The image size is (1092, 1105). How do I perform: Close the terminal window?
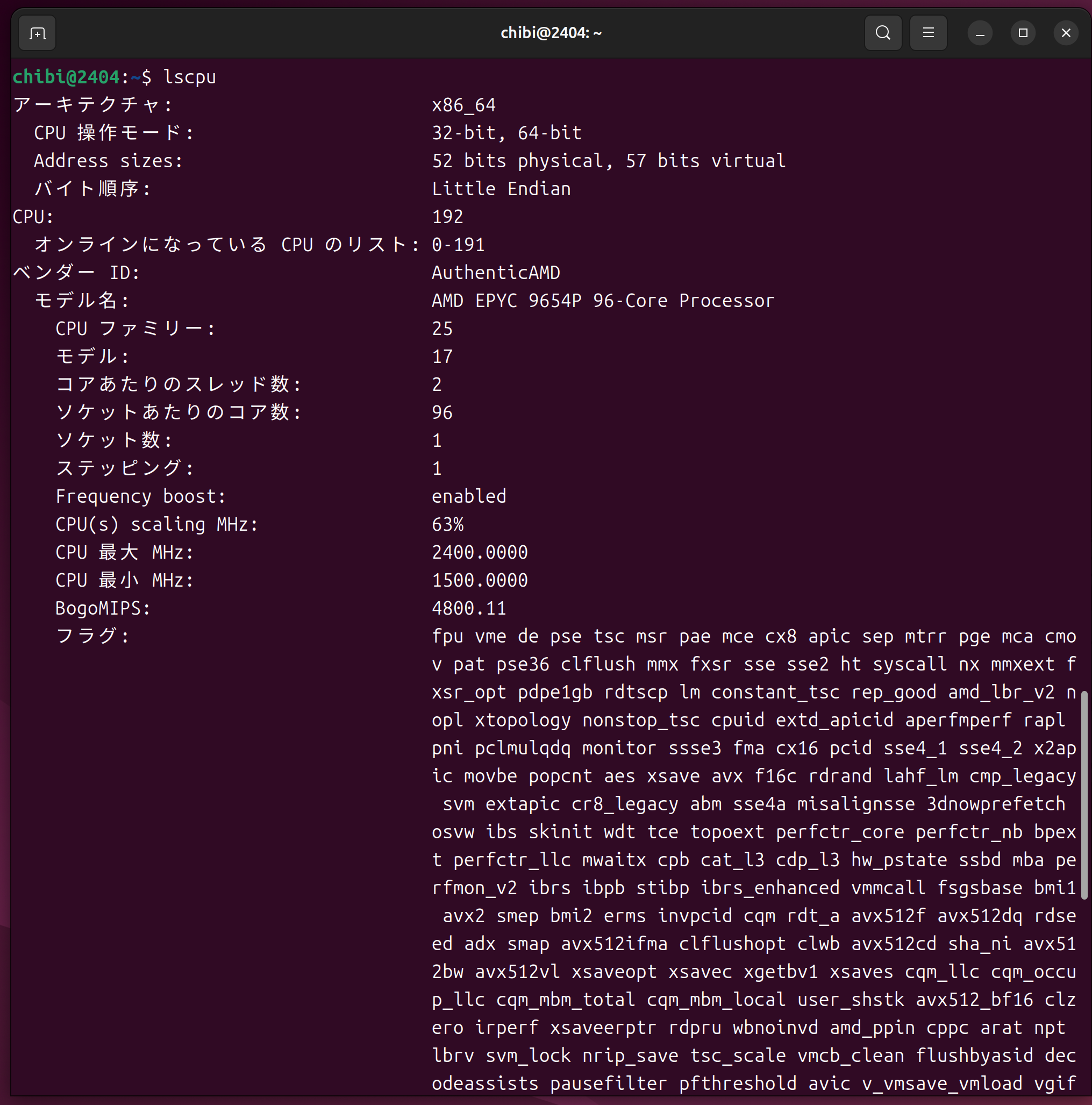coord(1066,33)
